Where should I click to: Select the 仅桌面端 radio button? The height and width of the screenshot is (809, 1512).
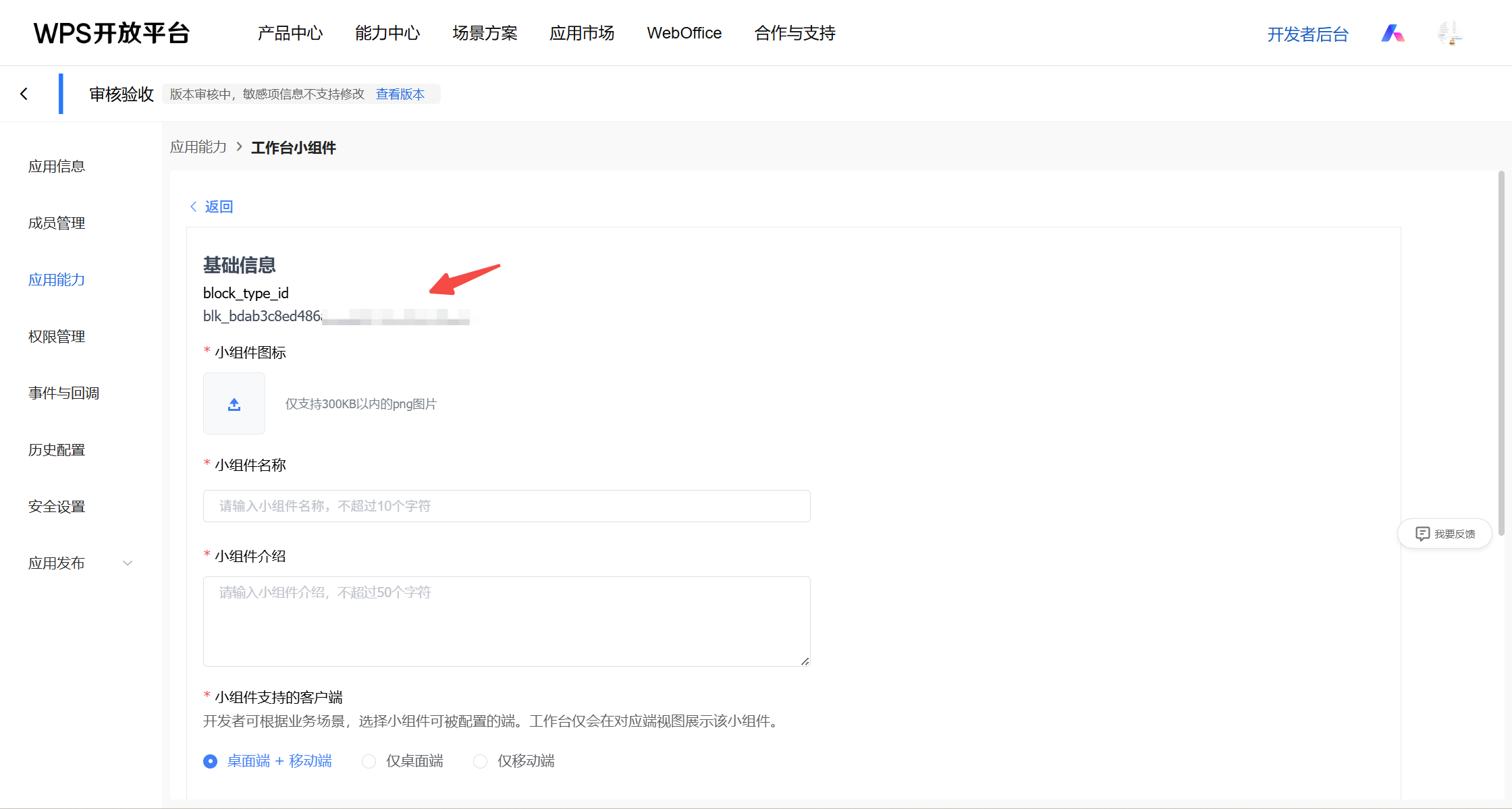(369, 761)
